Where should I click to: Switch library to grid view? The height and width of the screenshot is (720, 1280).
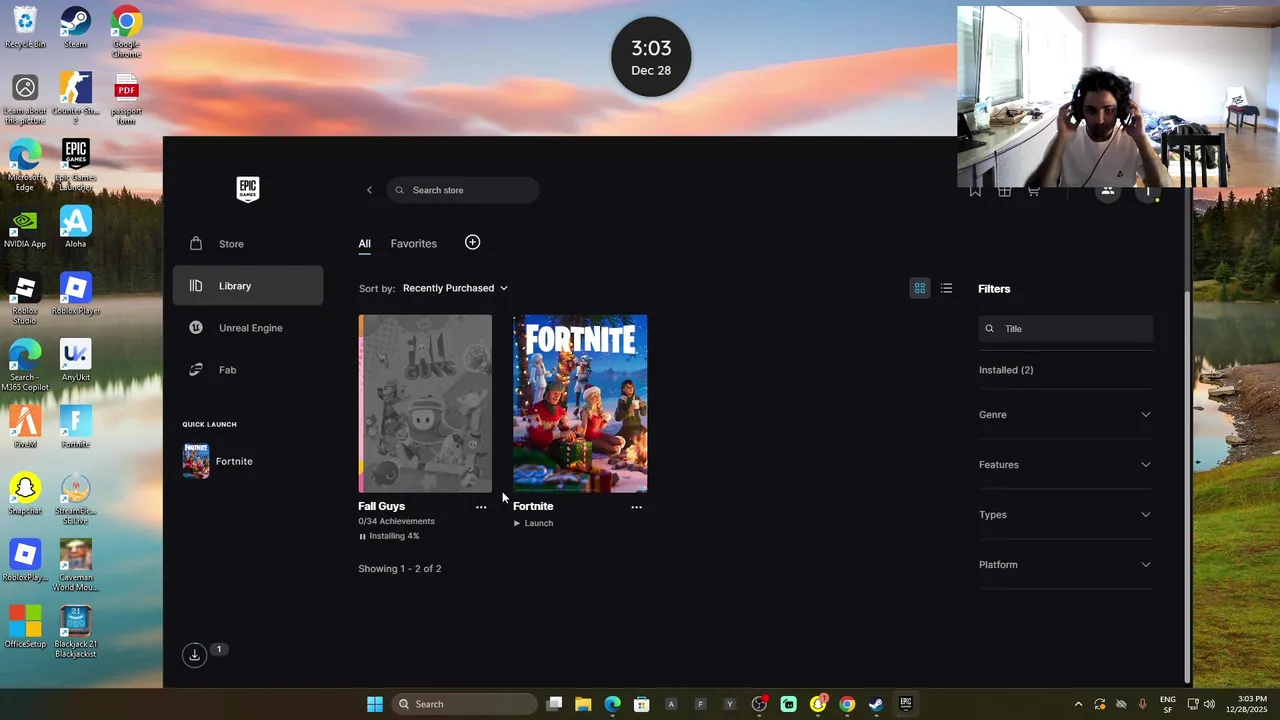point(920,288)
